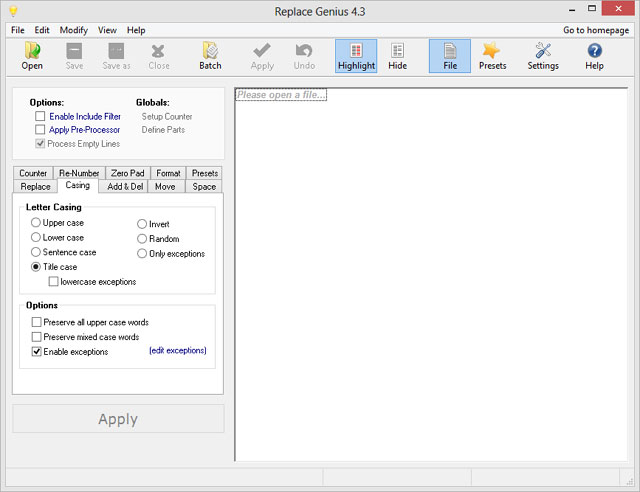This screenshot has width=640, height=492.
Task: Switch to the Format tab
Action: tap(168, 173)
